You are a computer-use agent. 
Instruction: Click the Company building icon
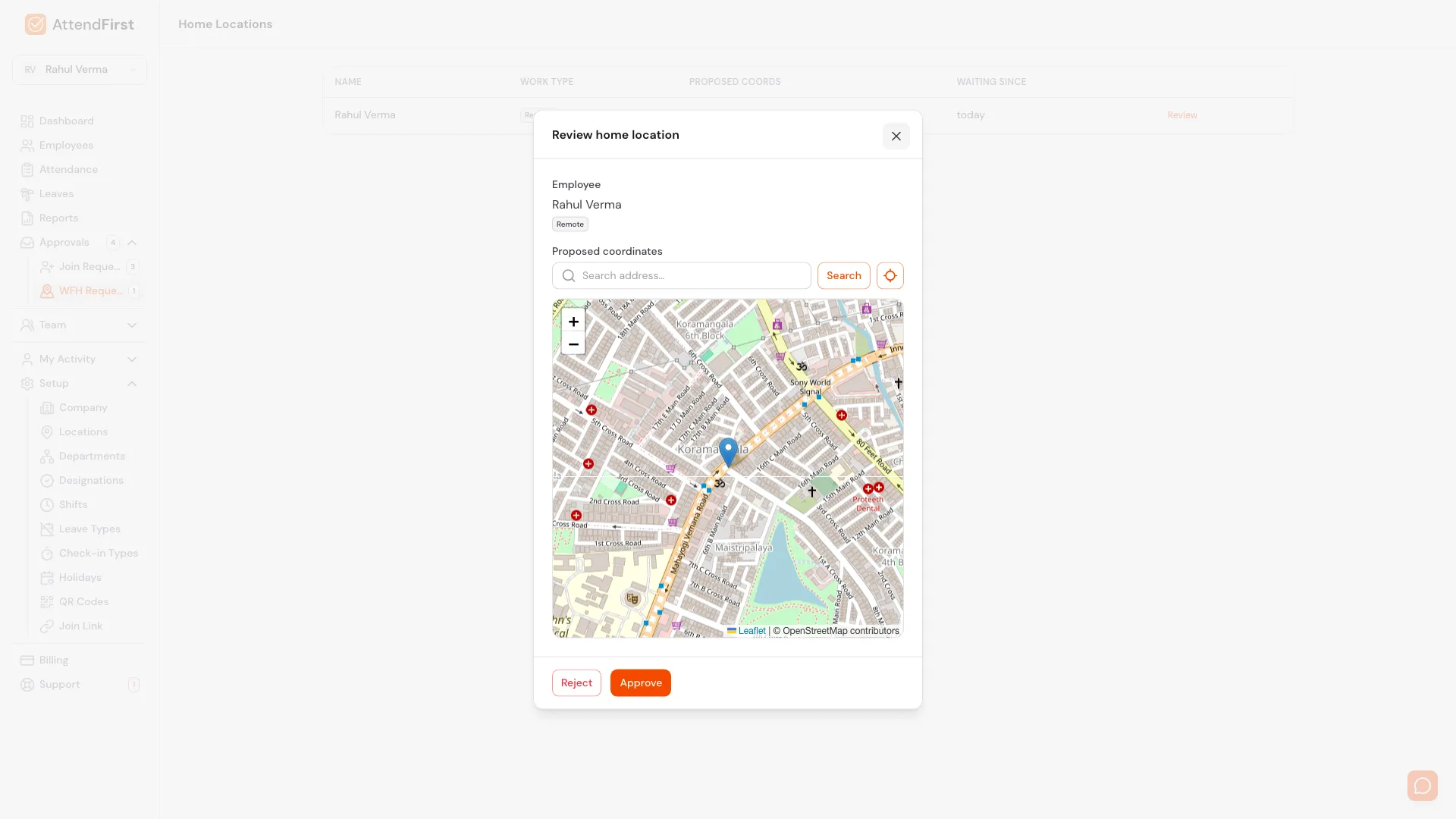pyautogui.click(x=47, y=408)
